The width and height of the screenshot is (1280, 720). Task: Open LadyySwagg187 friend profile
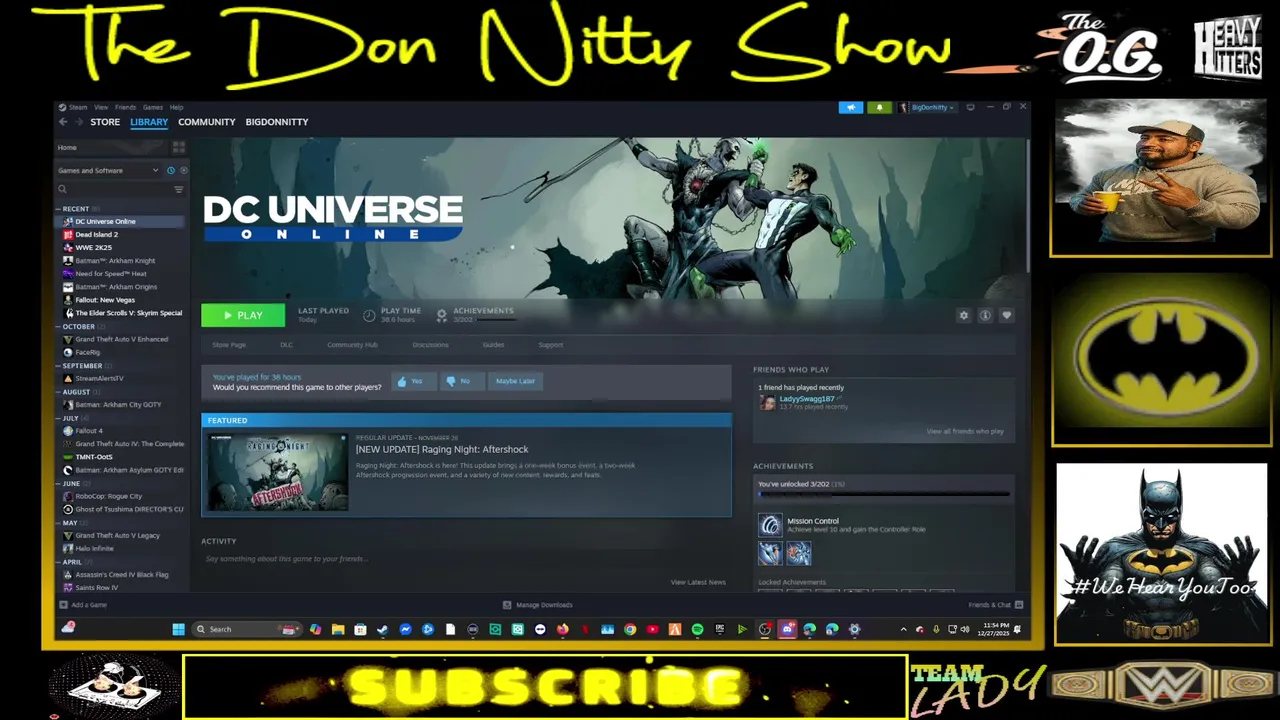point(806,399)
